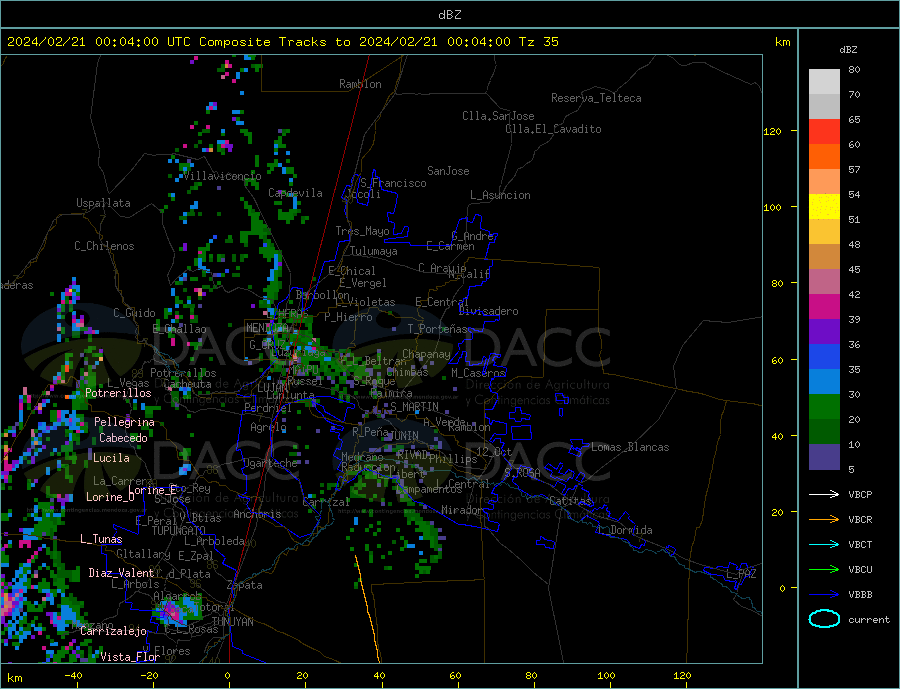The height and width of the screenshot is (689, 900).
Task: Click the Vista_Flor map label
Action: coord(129,657)
